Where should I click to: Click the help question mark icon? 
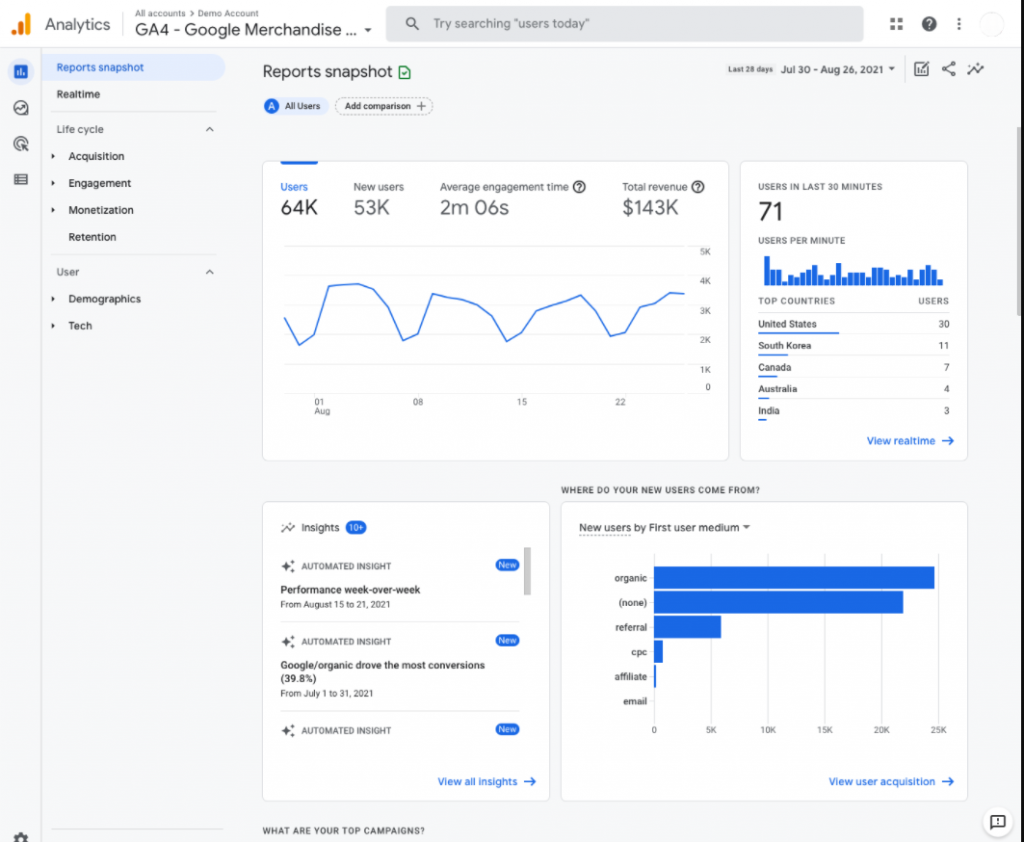tap(929, 24)
